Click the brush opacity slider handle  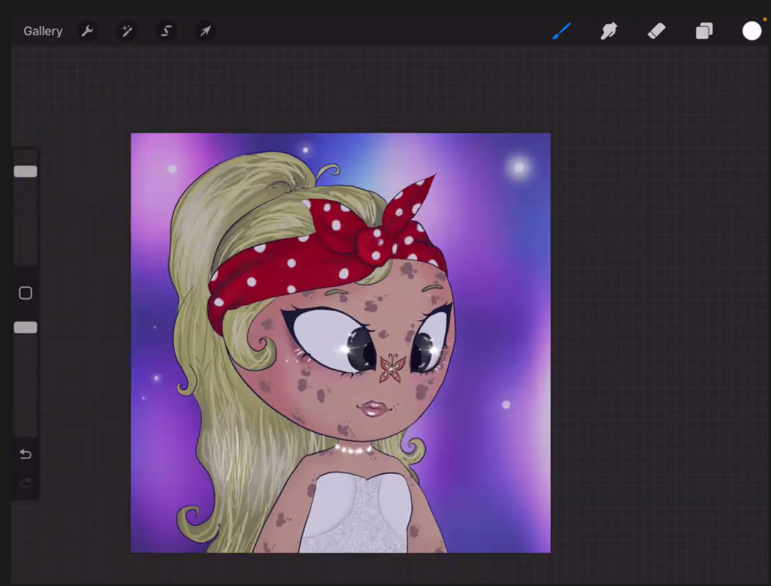point(26,327)
